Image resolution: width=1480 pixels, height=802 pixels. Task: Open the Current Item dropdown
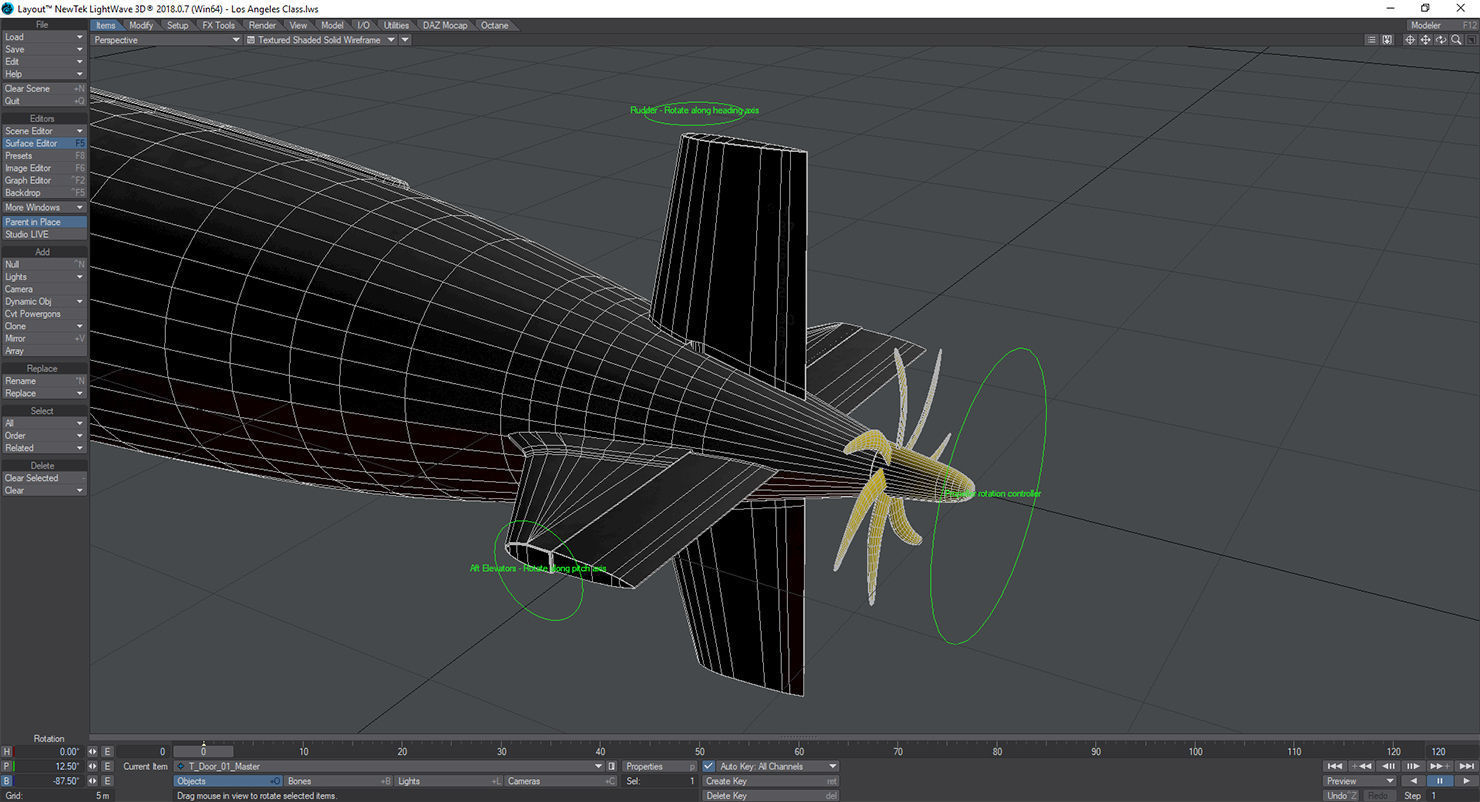(x=389, y=767)
